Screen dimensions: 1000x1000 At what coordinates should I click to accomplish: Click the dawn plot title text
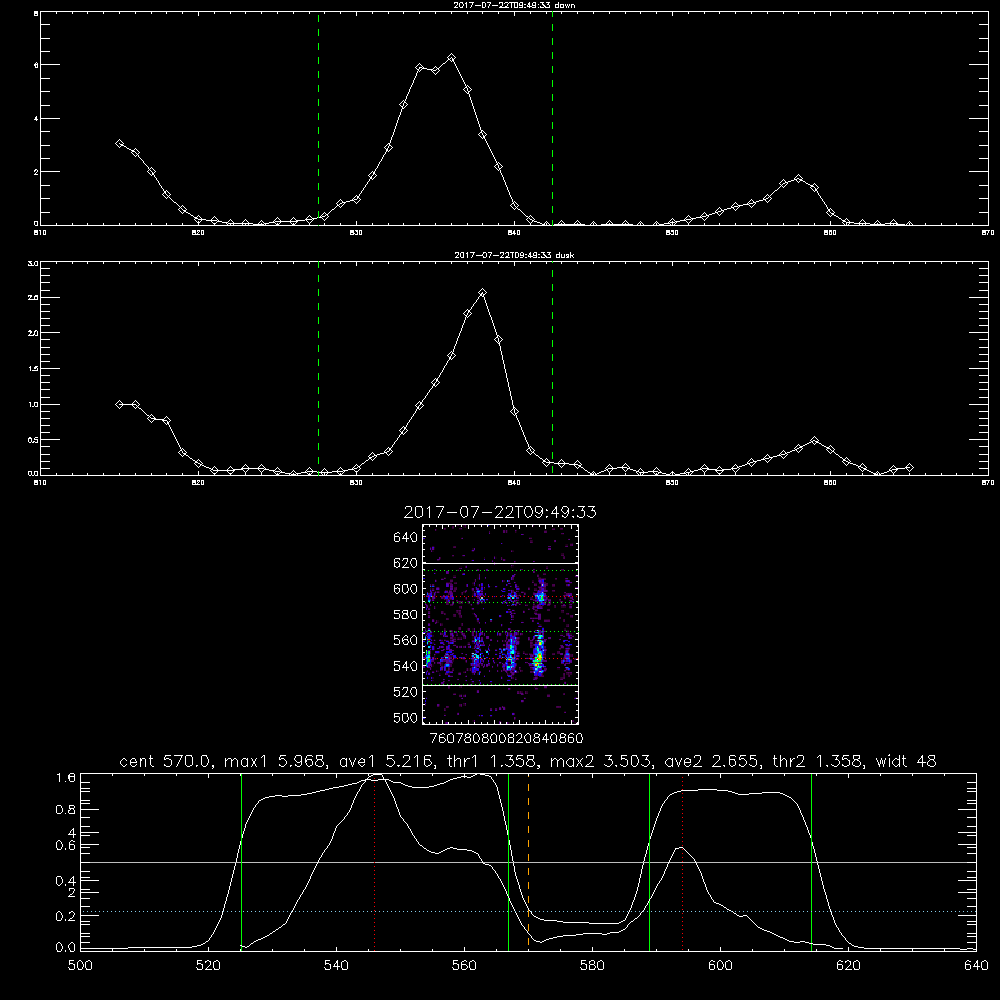(514, 4)
